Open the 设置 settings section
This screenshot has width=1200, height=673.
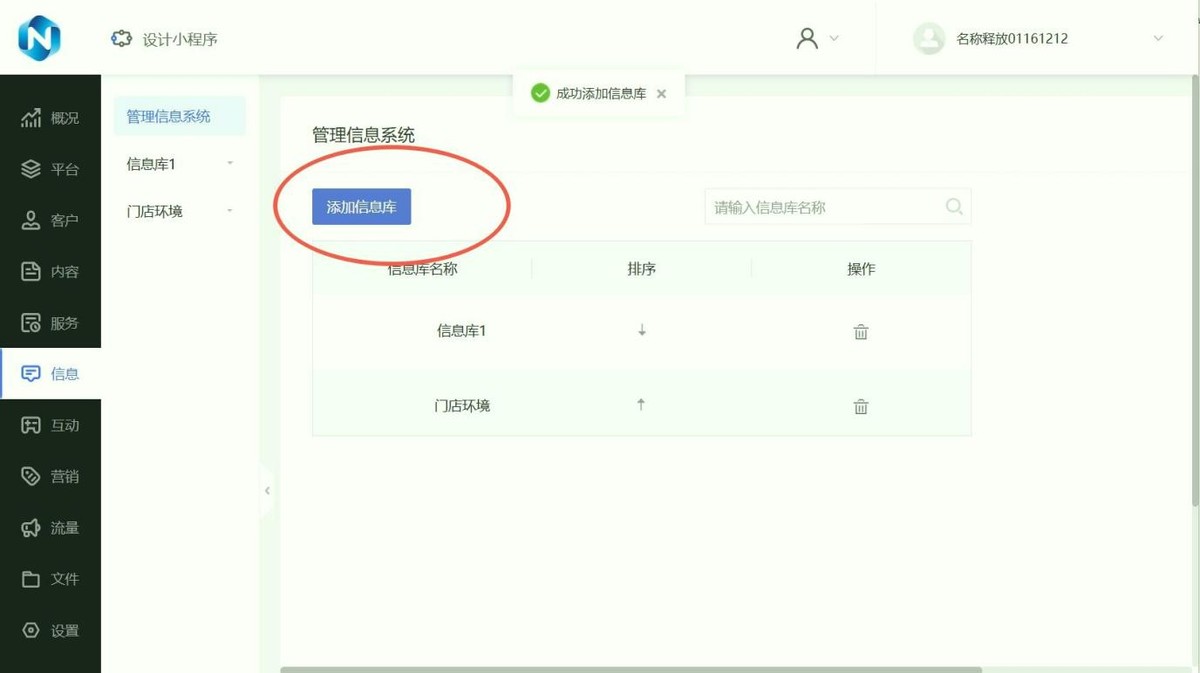tap(50, 630)
